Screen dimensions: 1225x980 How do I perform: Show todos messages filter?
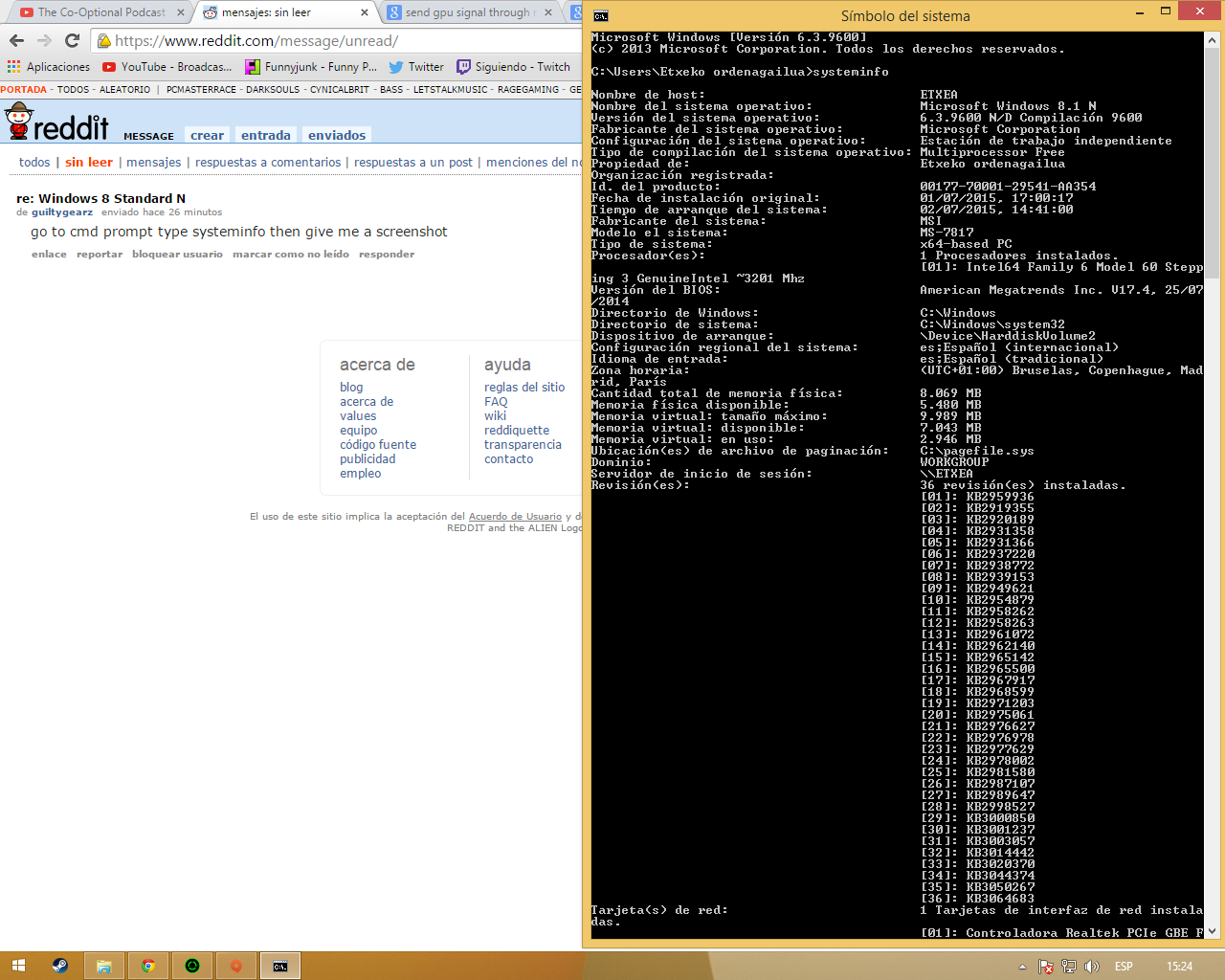[34, 162]
